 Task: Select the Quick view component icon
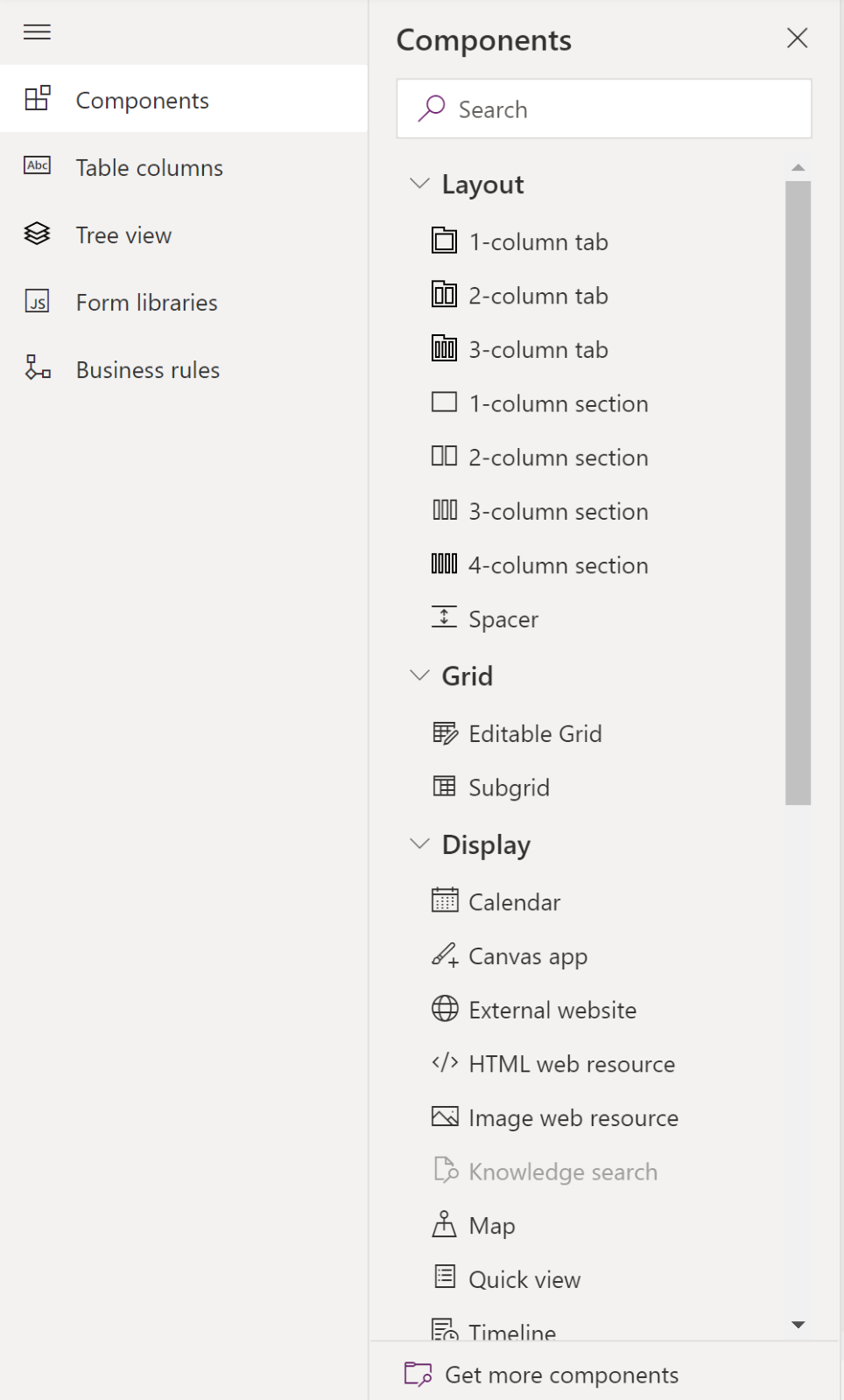pyautogui.click(x=445, y=1278)
